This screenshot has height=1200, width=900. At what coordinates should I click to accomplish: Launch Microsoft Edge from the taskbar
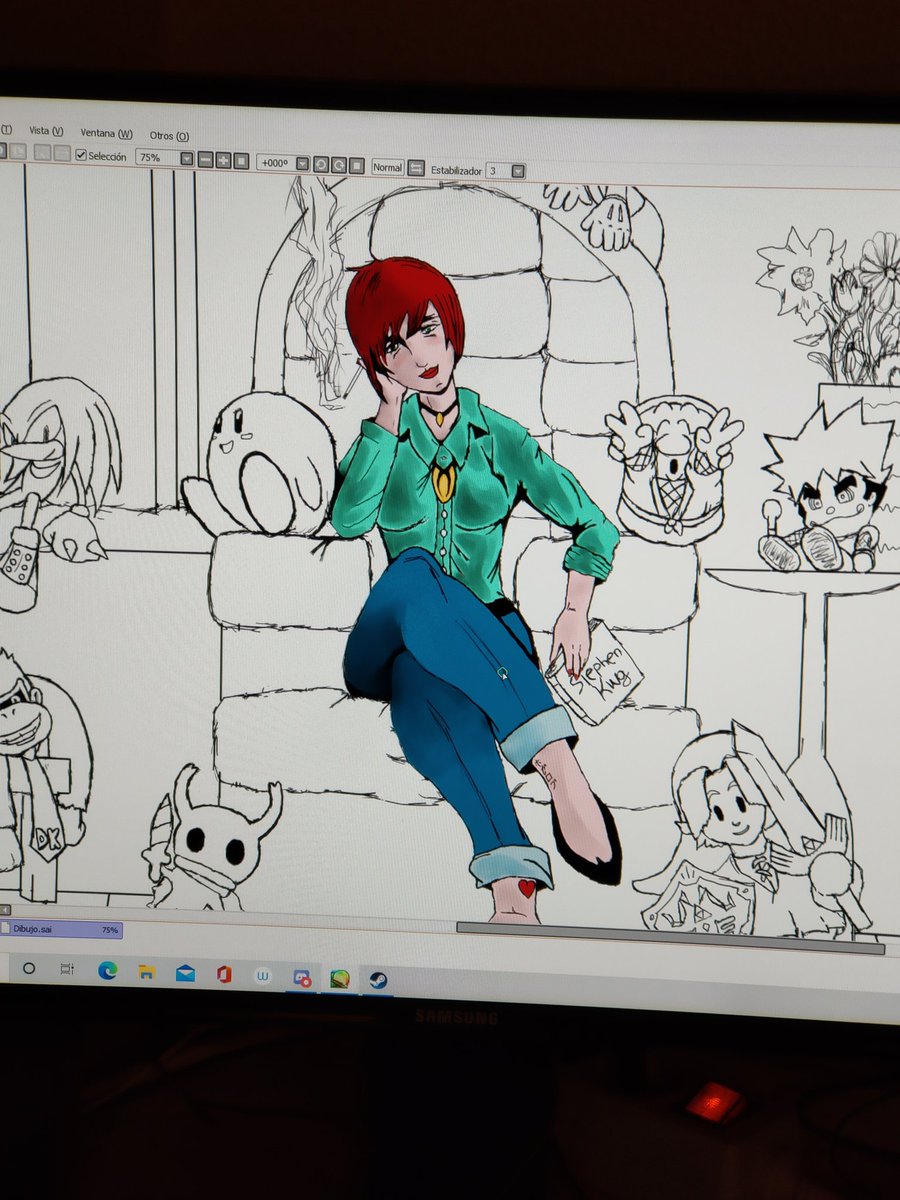tap(107, 971)
